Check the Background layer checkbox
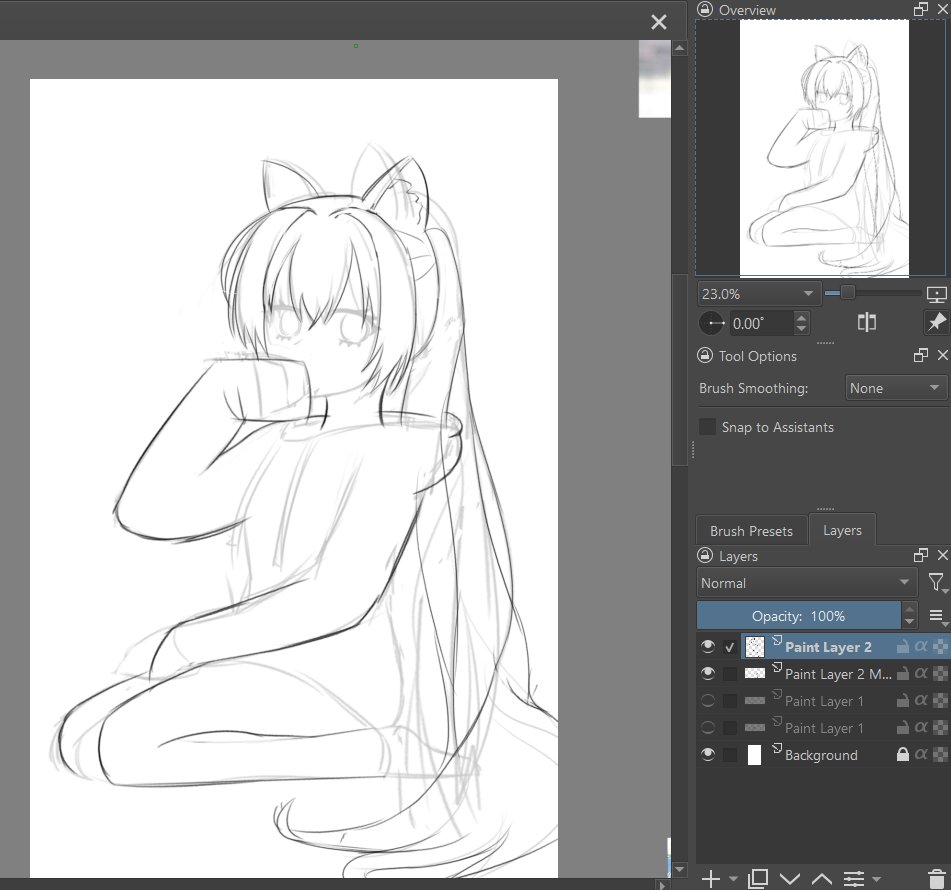This screenshot has width=951, height=890. point(730,755)
